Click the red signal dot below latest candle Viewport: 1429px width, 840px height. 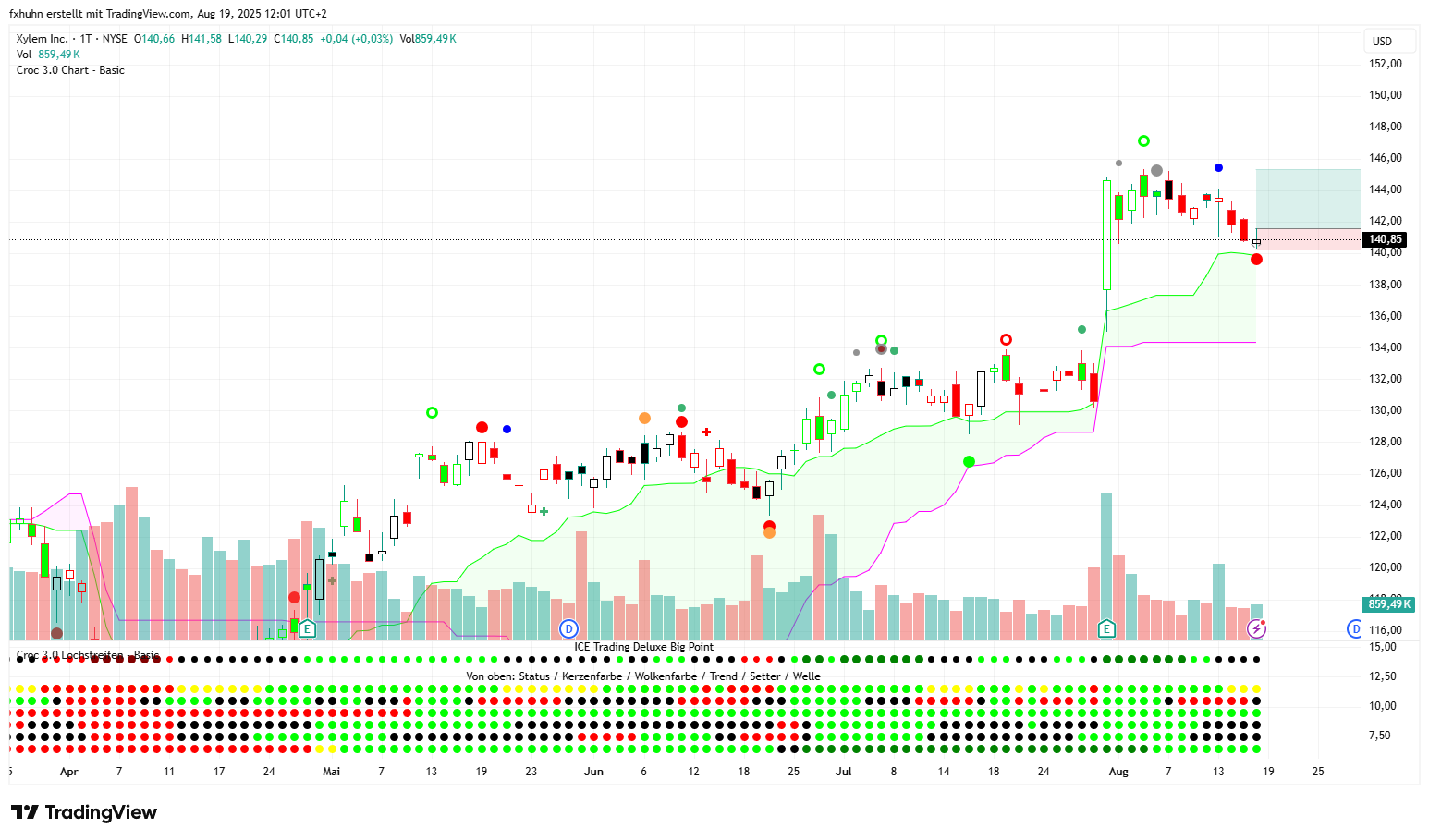(x=1256, y=260)
